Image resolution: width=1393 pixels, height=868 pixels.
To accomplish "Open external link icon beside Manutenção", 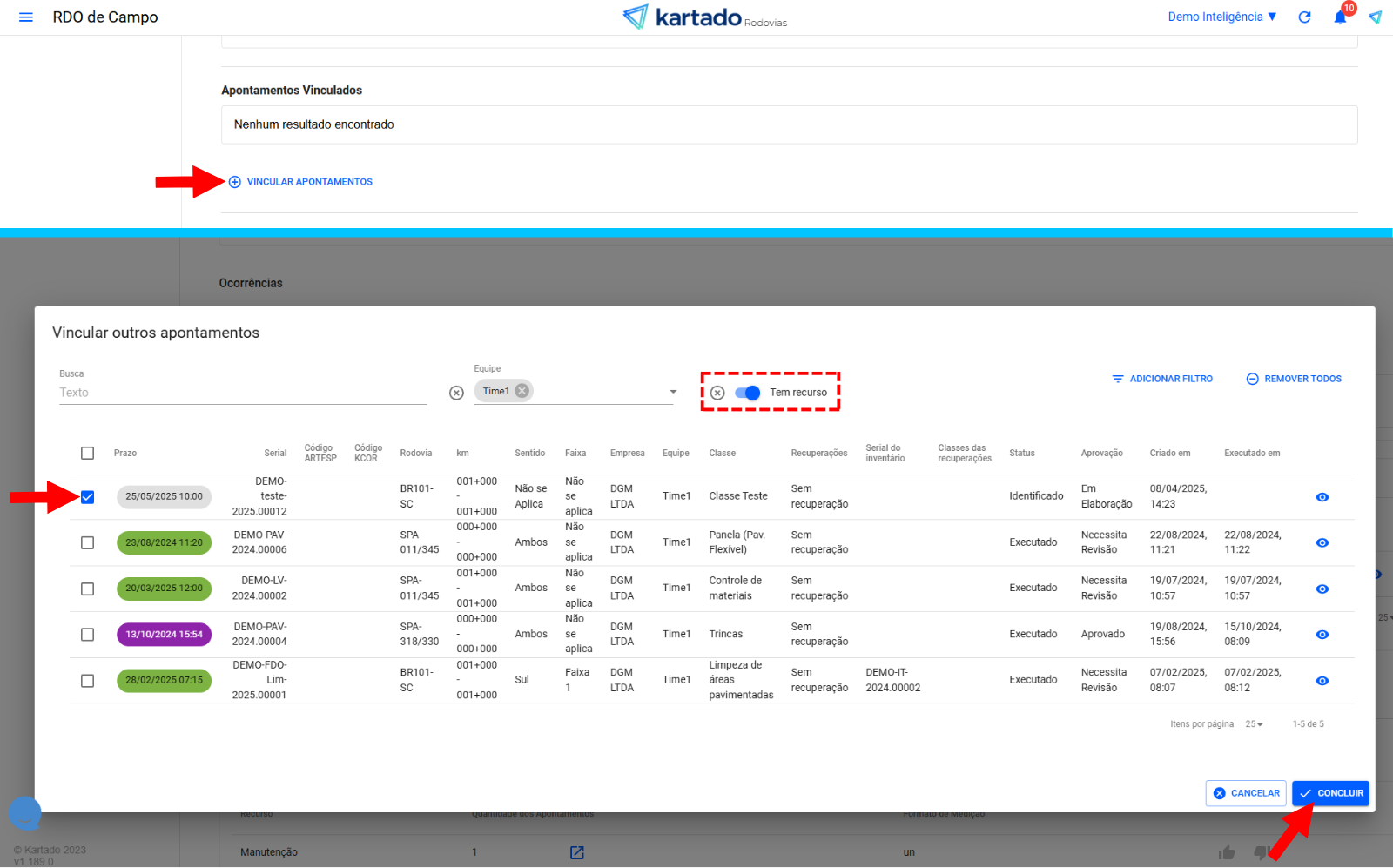I will click(x=576, y=852).
